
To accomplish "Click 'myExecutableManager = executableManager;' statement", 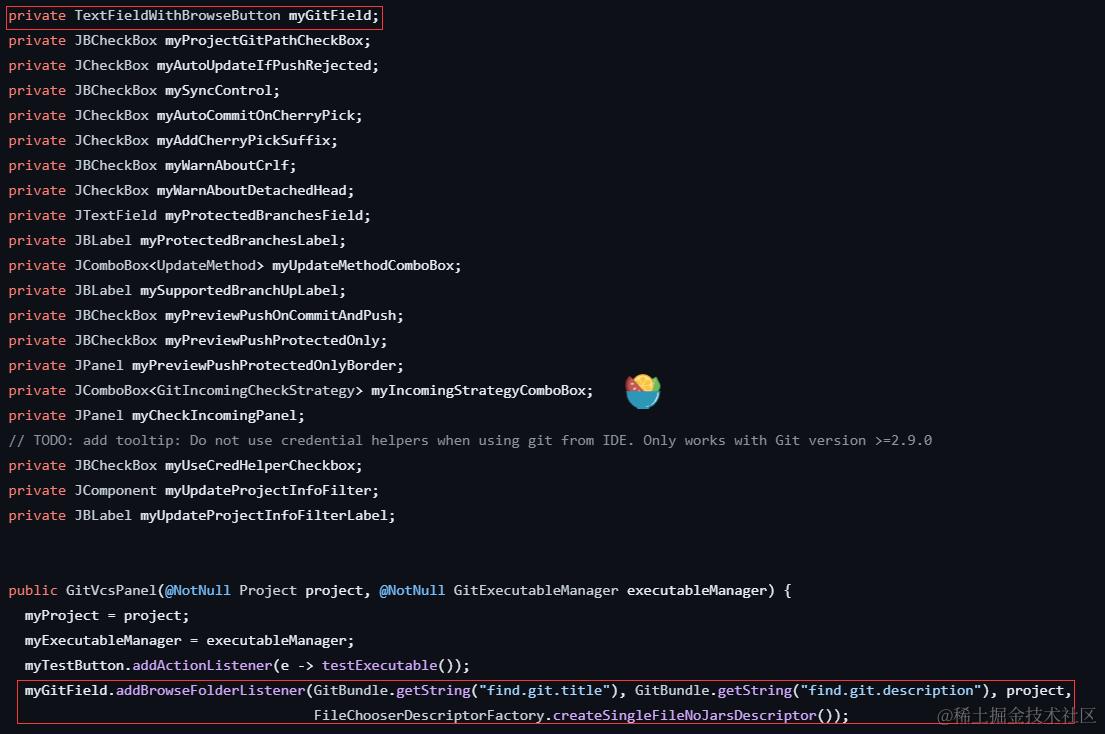I will [x=190, y=640].
